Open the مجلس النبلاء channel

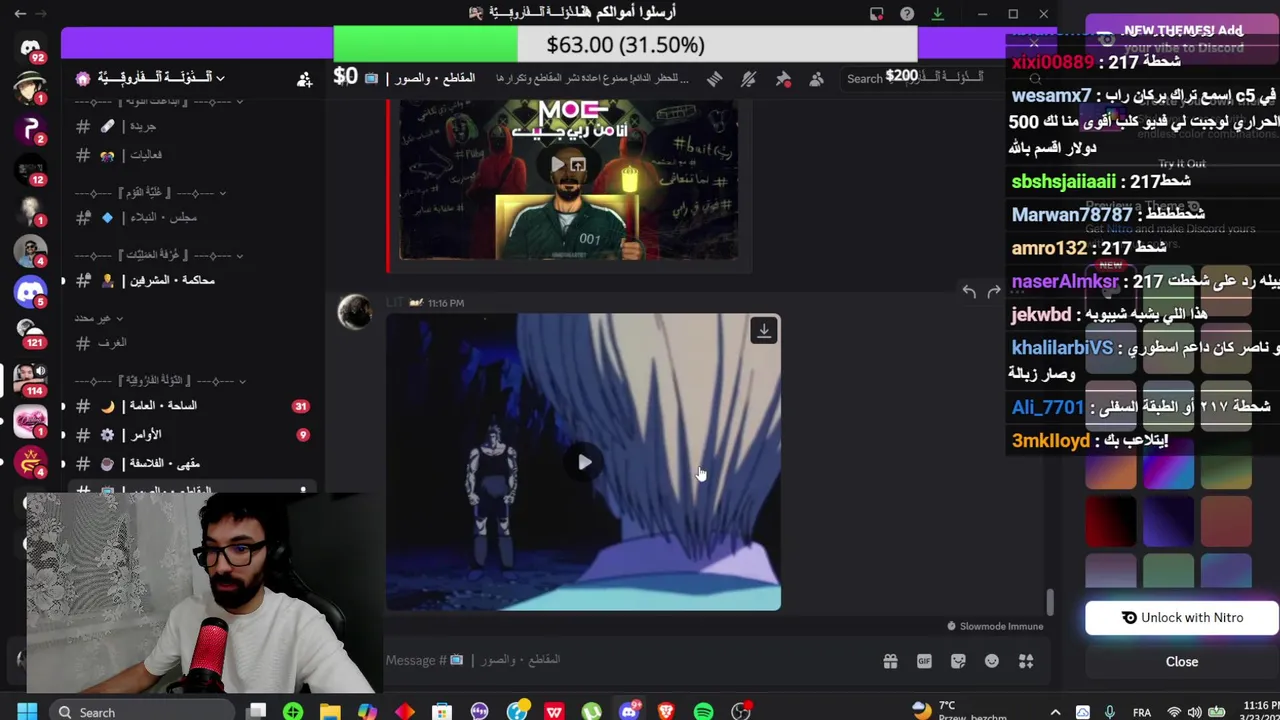point(192,217)
